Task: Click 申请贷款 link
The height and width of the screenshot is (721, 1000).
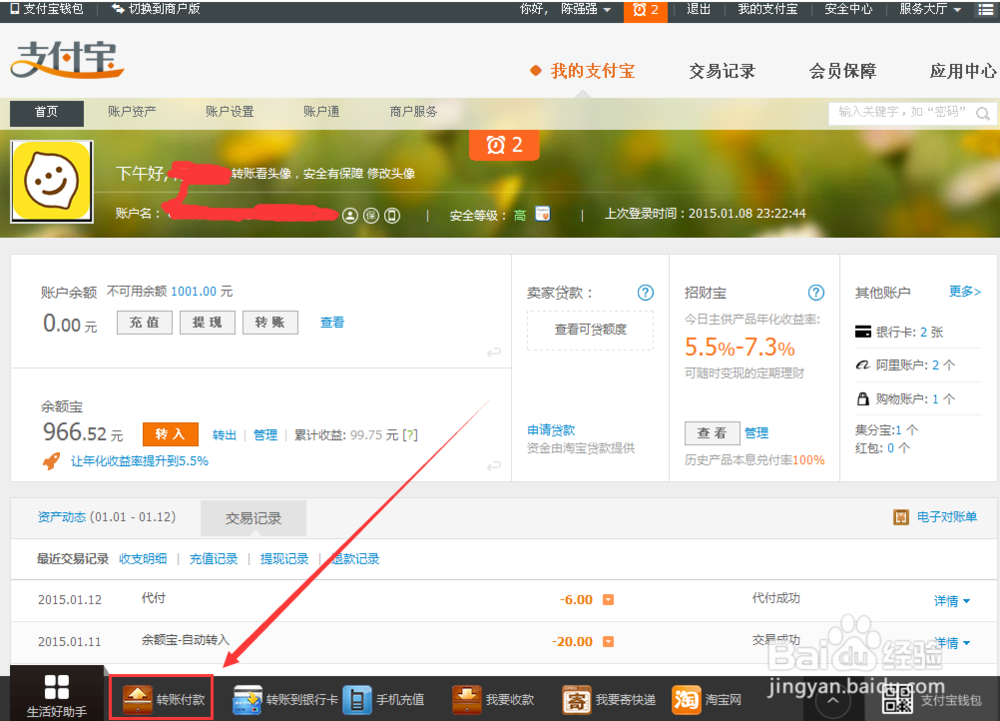Action: [x=551, y=430]
